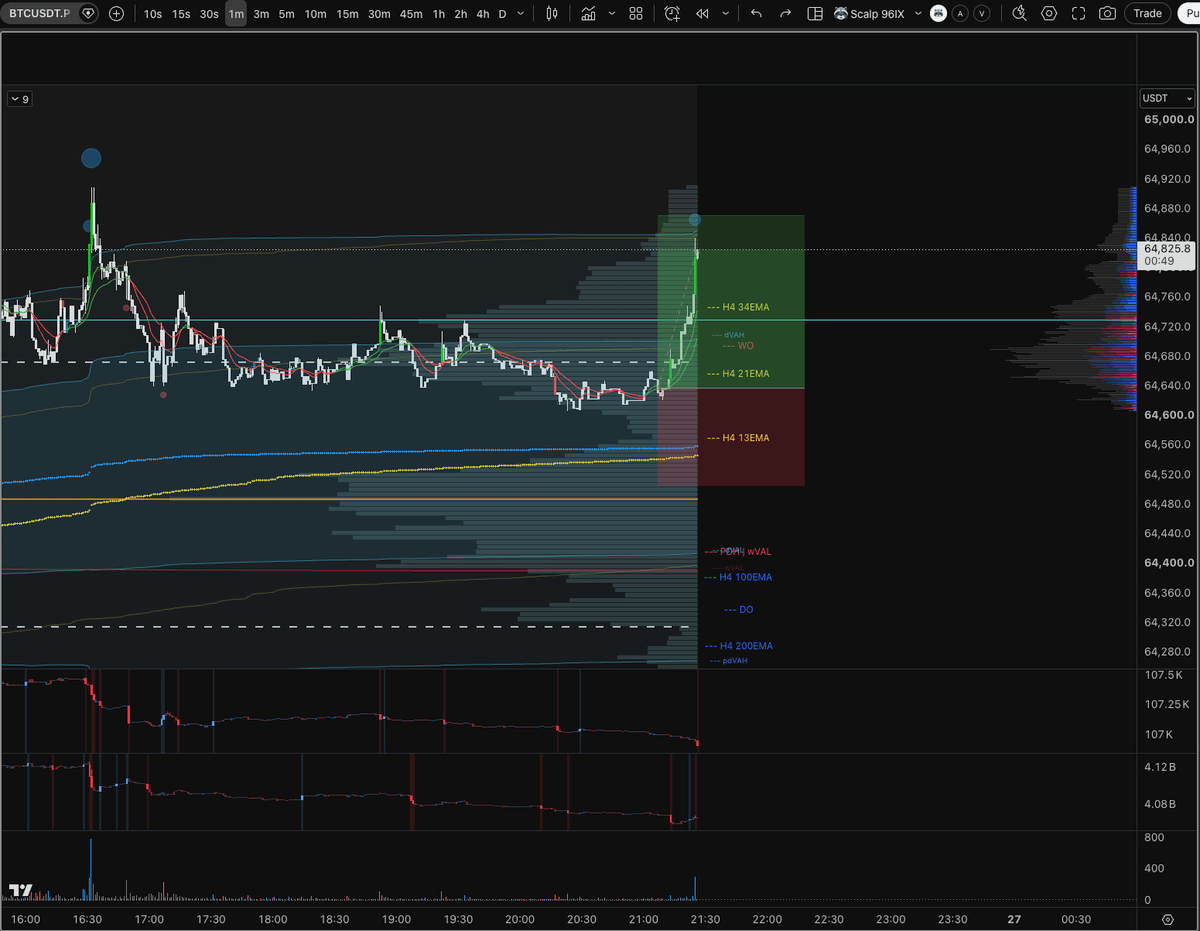This screenshot has height=931, width=1200.
Task: Choose the 1h interval
Action: (439, 14)
